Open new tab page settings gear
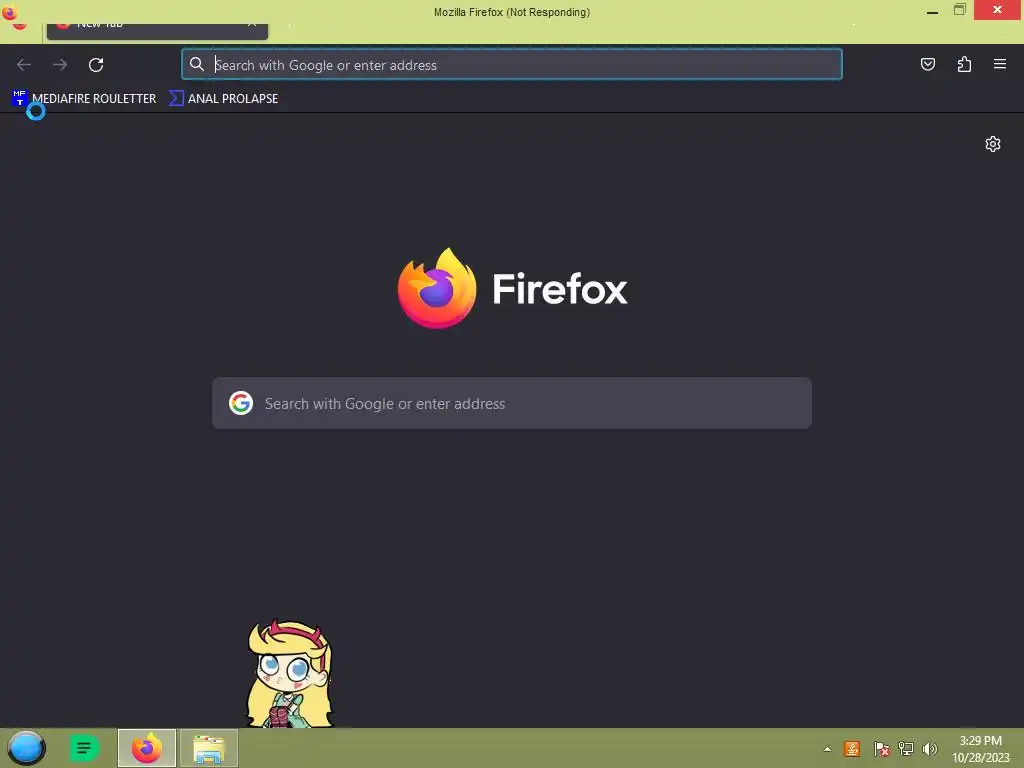The width and height of the screenshot is (1024, 768). [993, 144]
